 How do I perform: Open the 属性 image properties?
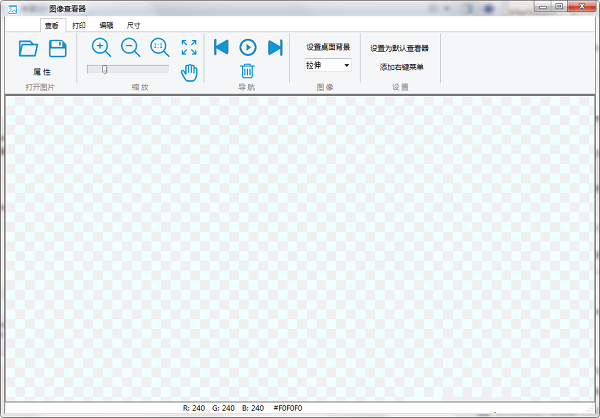tap(42, 72)
